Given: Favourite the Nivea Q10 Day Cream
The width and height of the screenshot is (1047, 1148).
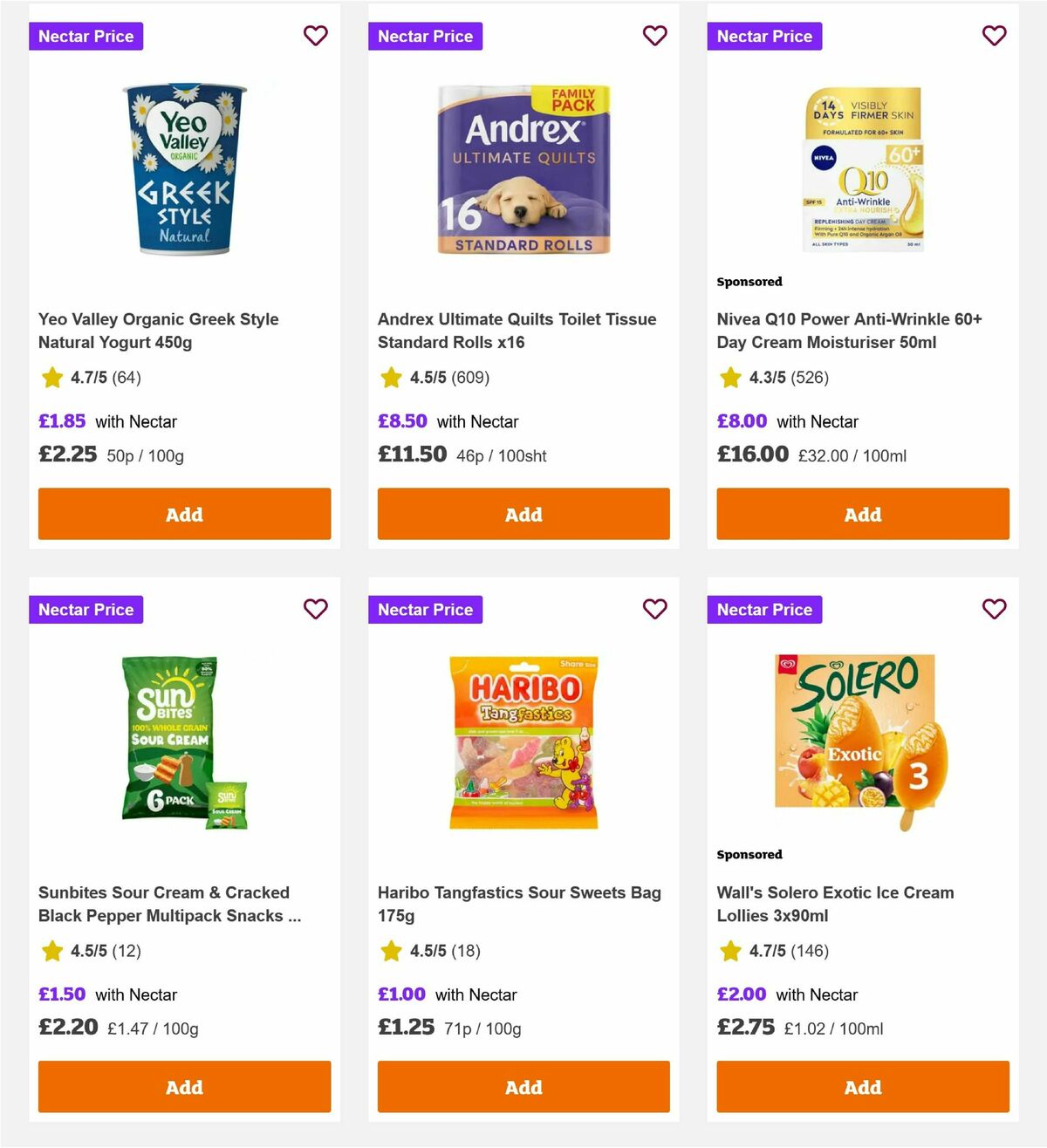Looking at the screenshot, I should click(994, 36).
